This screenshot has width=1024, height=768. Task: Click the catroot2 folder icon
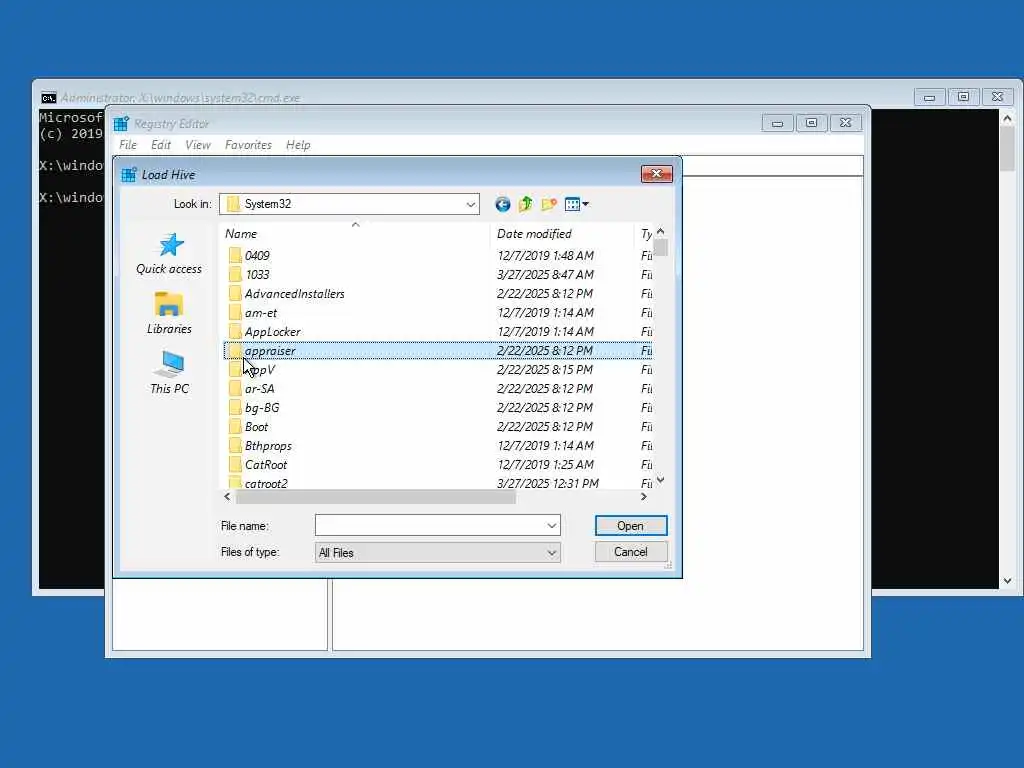tap(235, 483)
